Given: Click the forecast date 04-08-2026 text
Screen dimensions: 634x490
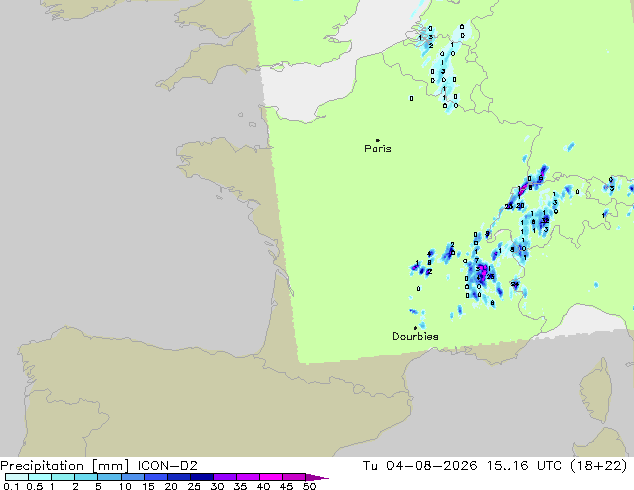Looking at the screenshot, I should click(431, 466).
